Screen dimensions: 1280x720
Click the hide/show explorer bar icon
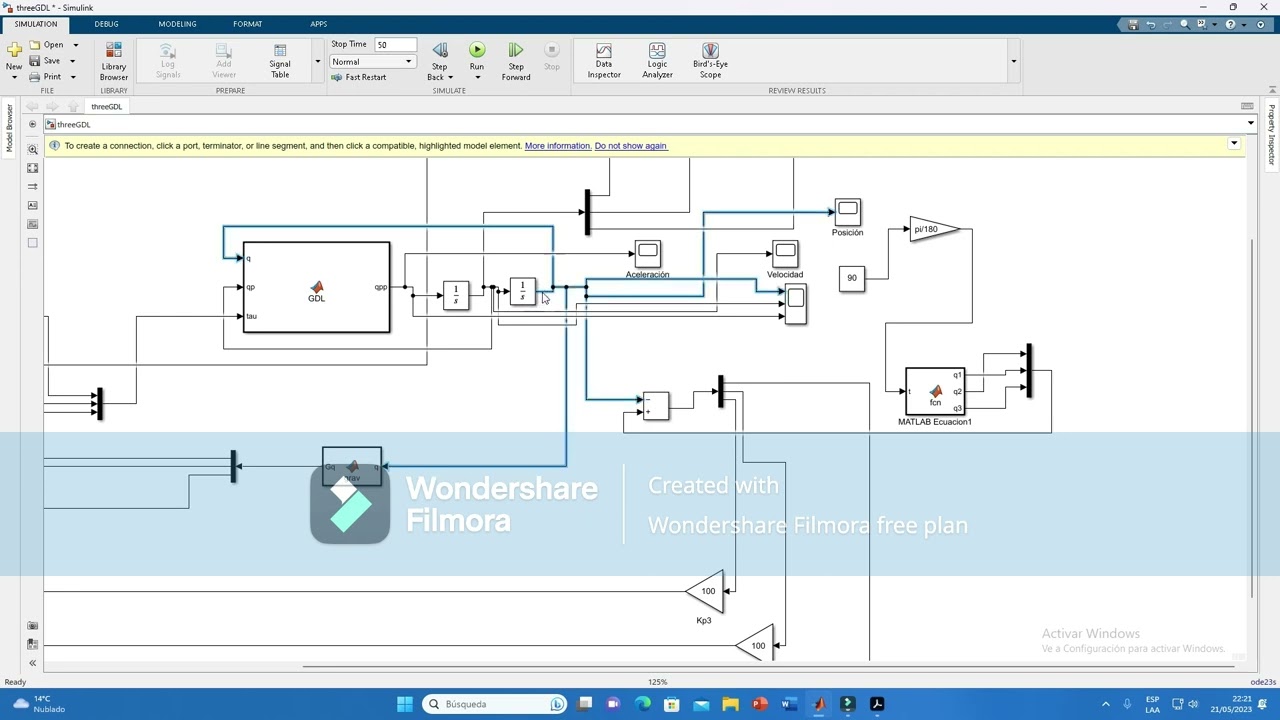pos(33,124)
